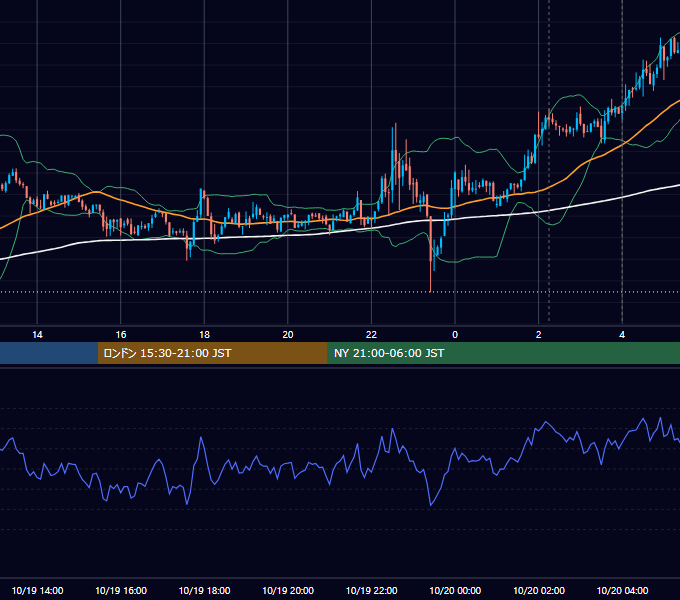Click the 4 hour label on the price chart axis

622,335
